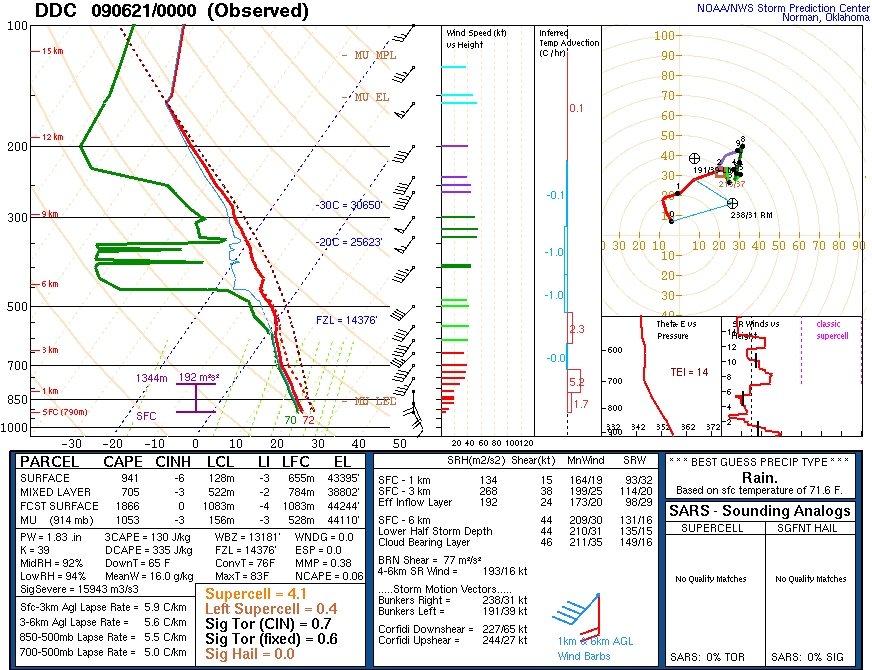
Task: Click the Sfc-3km Agl Lapse Rate line
Action: click(103, 607)
